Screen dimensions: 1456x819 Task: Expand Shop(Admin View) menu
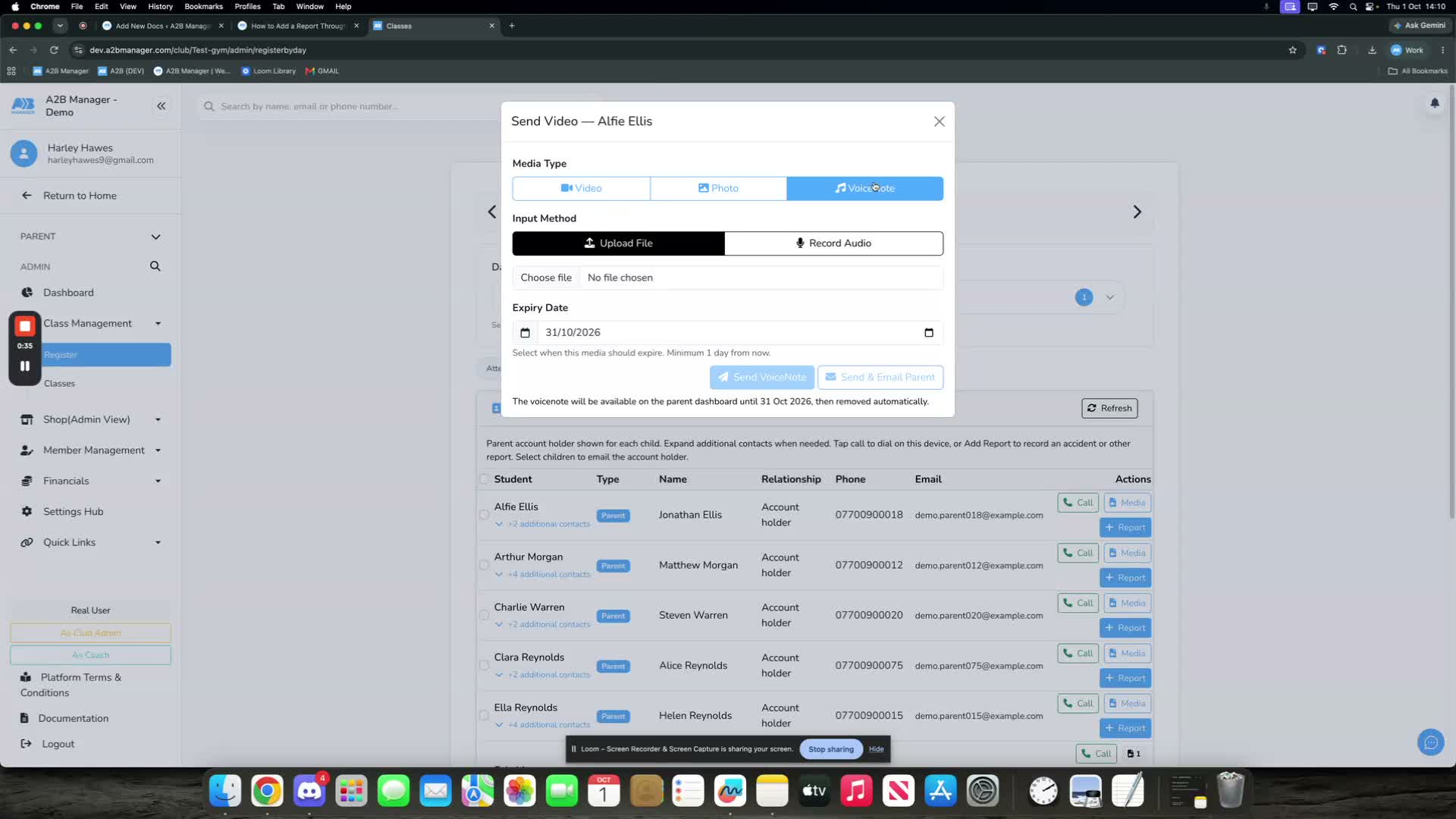coord(158,420)
